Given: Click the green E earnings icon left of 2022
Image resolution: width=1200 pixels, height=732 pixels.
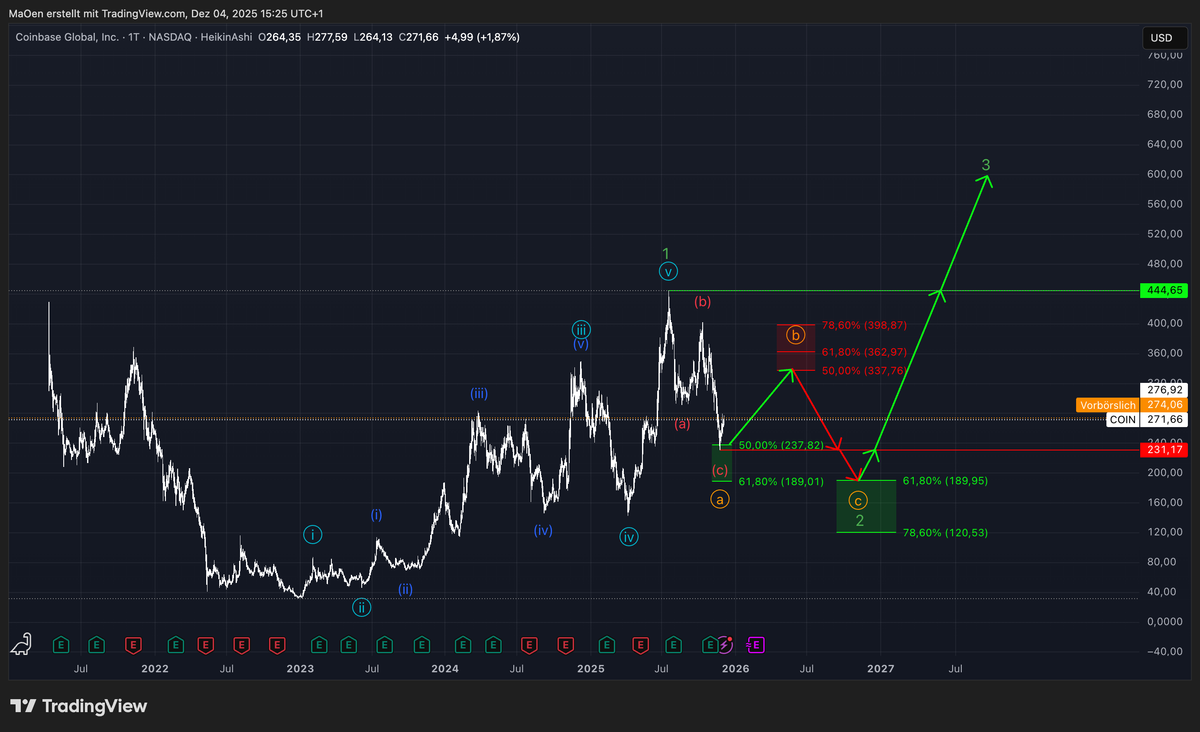Looking at the screenshot, I should (97, 645).
